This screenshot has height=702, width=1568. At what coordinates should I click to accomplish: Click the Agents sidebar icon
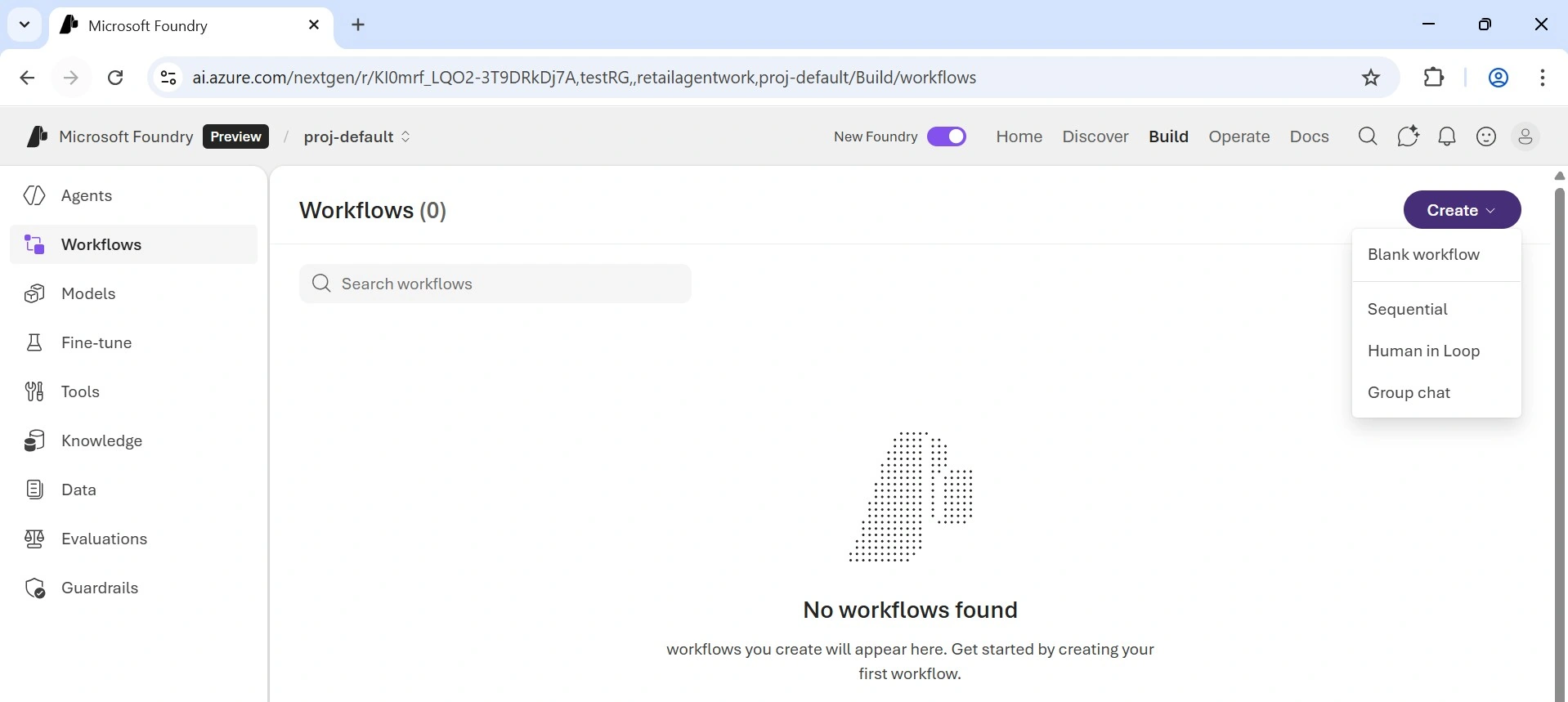pyautogui.click(x=34, y=195)
